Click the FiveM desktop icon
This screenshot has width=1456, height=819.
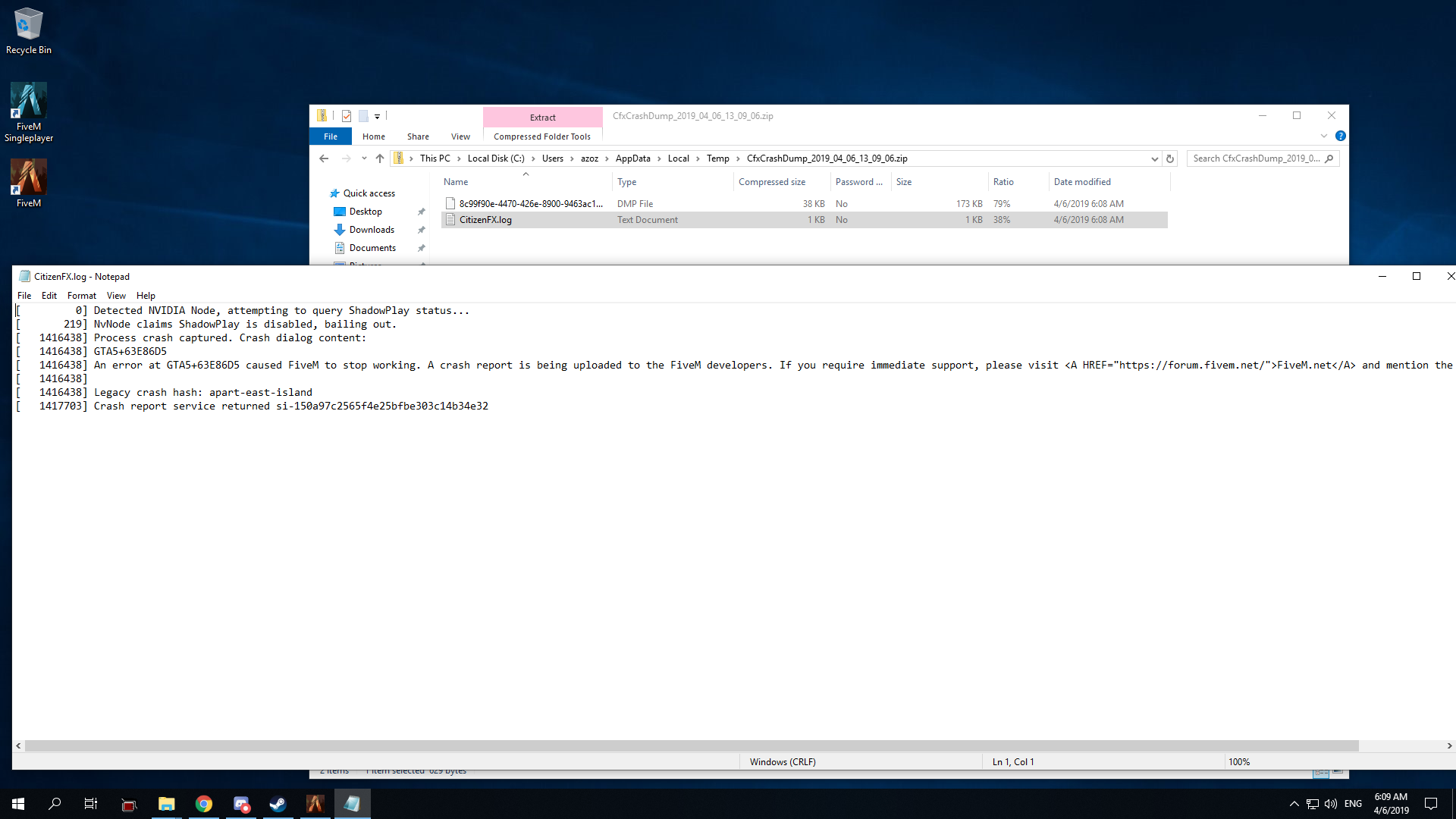tap(28, 183)
